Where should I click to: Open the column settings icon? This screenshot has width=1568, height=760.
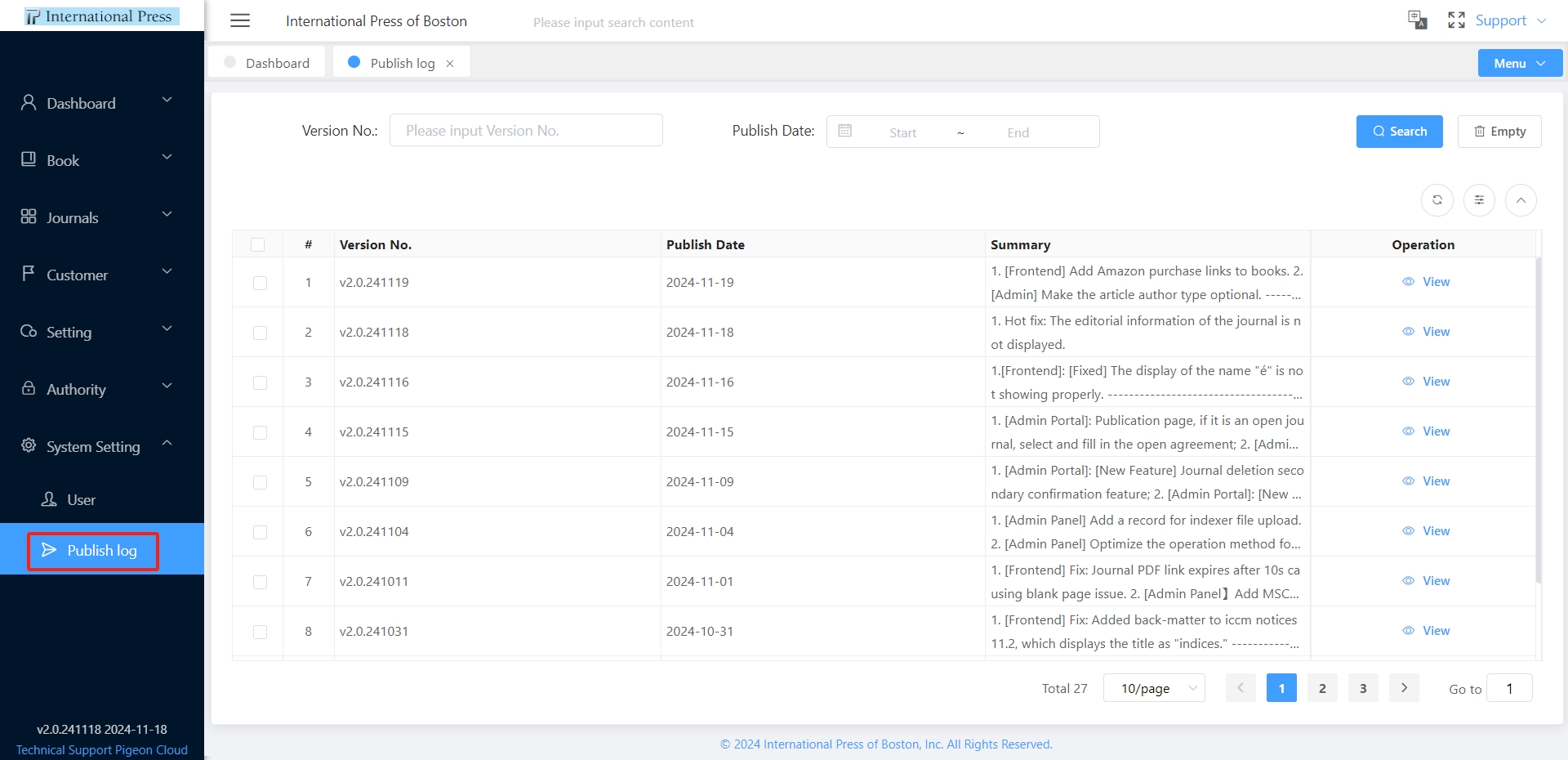(x=1479, y=200)
